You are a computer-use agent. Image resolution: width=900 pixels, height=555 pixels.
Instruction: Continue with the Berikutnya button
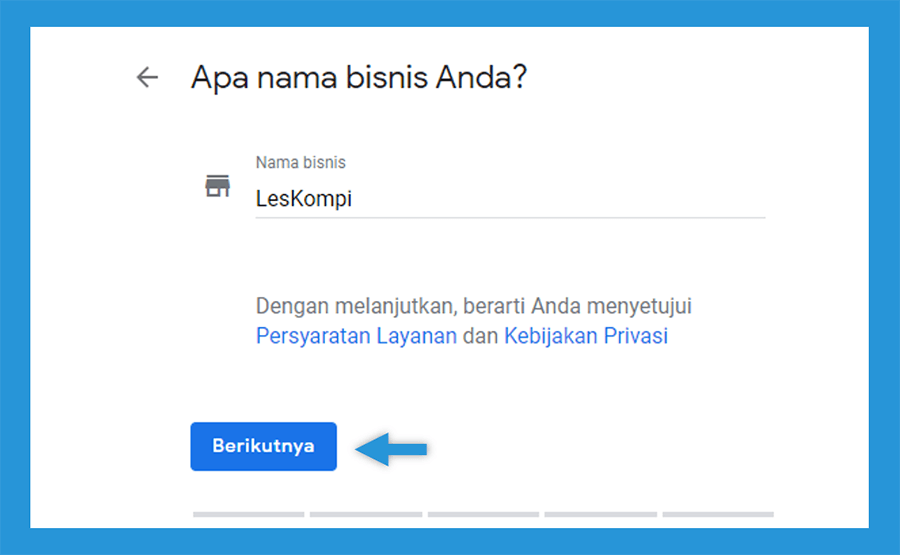point(263,447)
